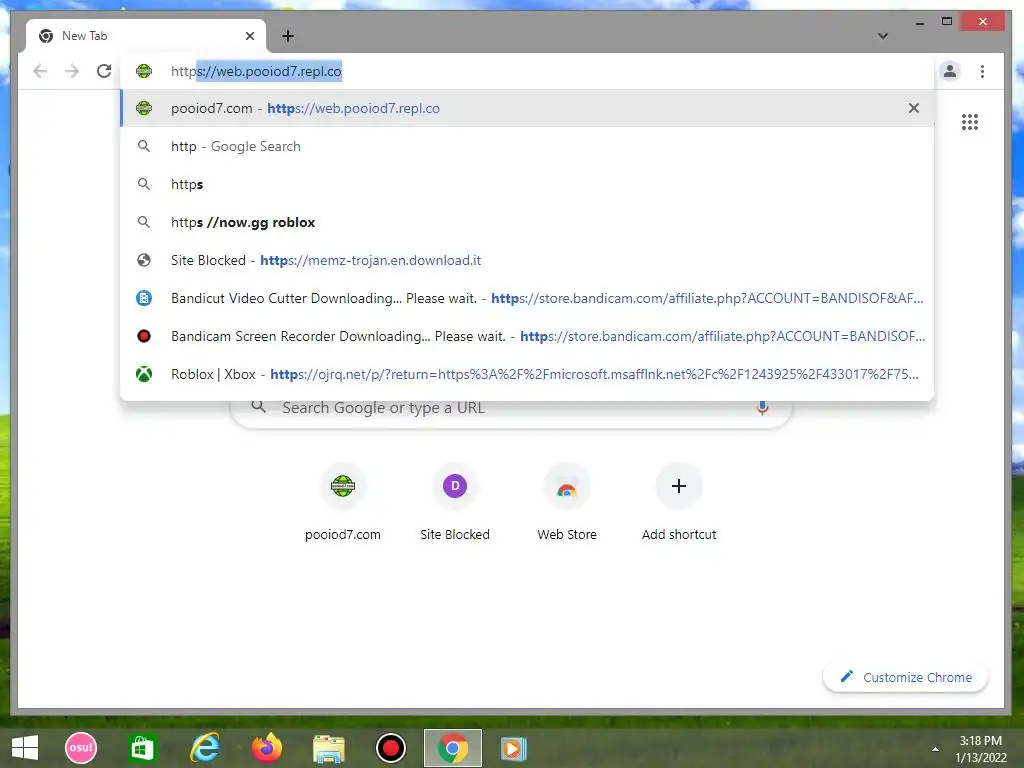This screenshot has height=768, width=1024.
Task: Open the Chrome three-dot menu
Action: coord(982,71)
